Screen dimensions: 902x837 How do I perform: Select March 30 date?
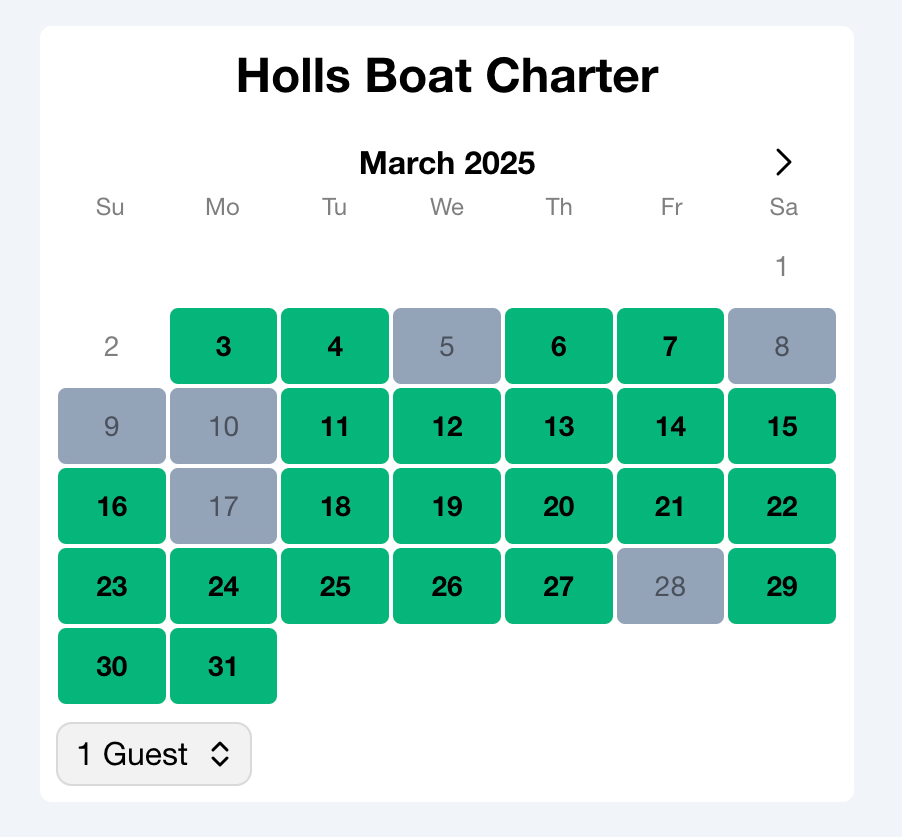click(x=112, y=666)
